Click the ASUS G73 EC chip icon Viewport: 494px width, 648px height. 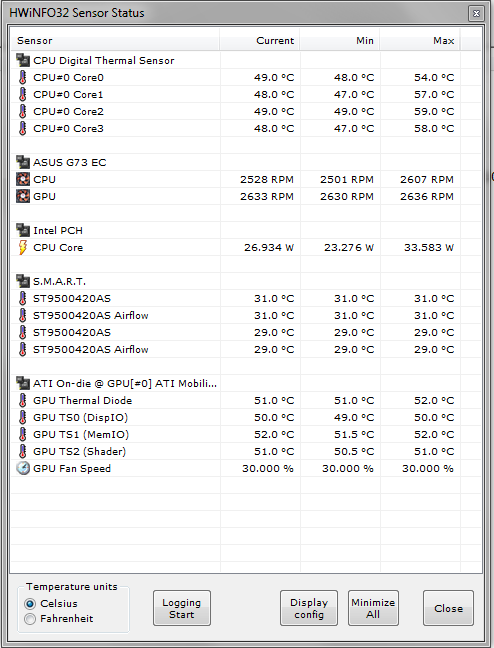[x=23, y=162]
